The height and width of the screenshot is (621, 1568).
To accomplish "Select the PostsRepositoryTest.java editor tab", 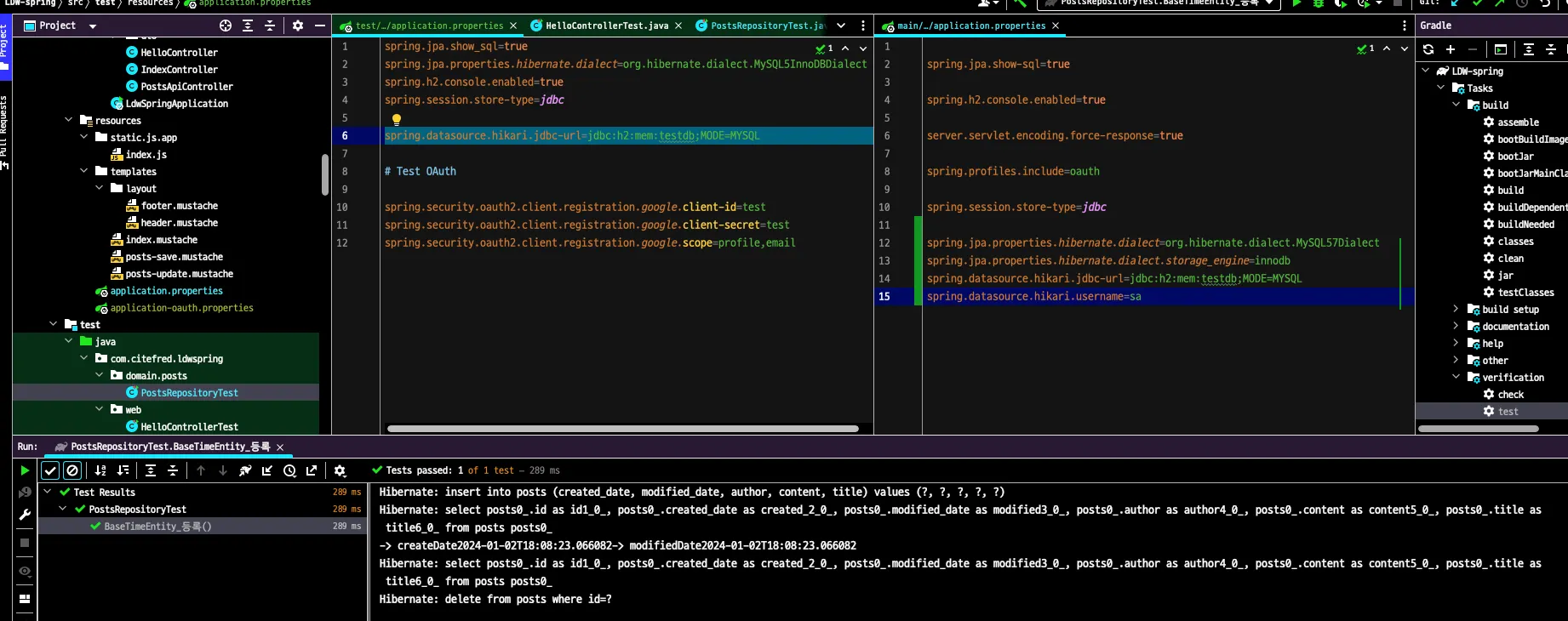I will (766, 26).
